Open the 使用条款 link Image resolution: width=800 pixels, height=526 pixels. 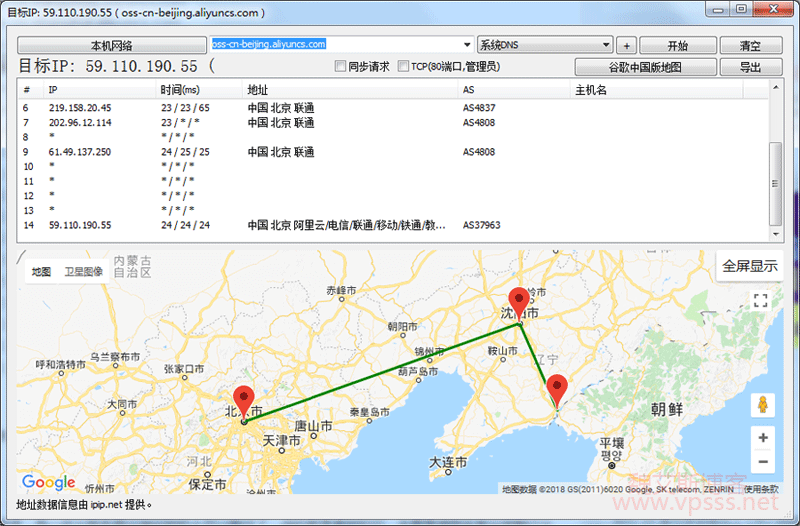[x=761, y=489]
